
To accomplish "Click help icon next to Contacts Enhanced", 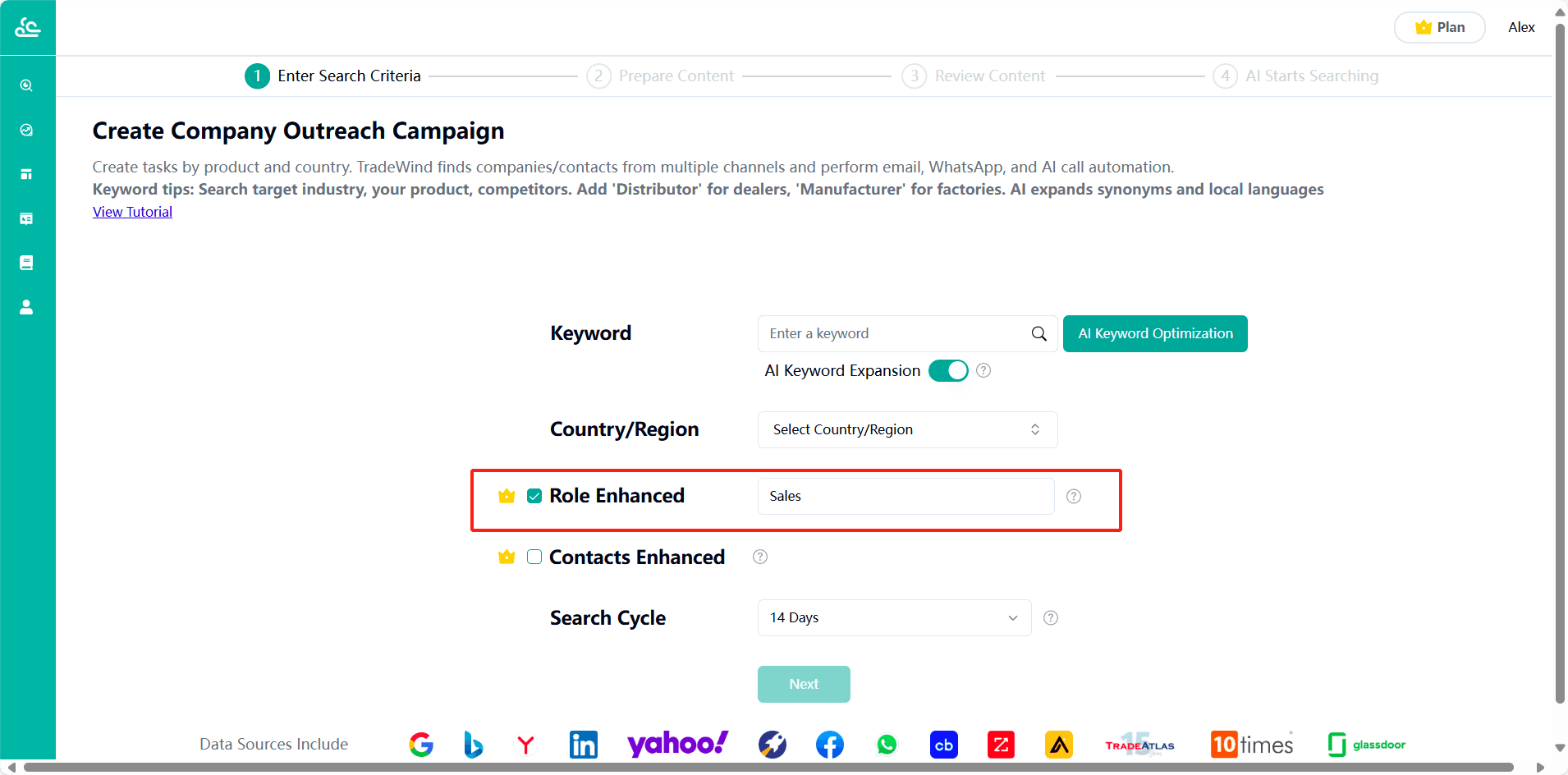I will tap(760, 557).
